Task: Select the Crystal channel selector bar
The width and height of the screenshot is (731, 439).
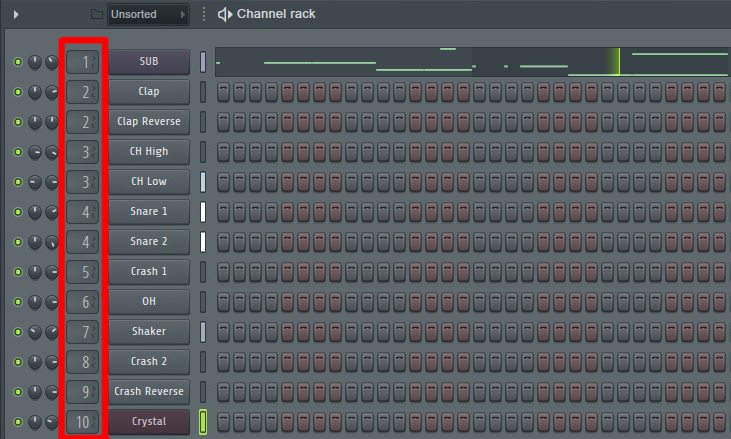Action: pos(203,422)
